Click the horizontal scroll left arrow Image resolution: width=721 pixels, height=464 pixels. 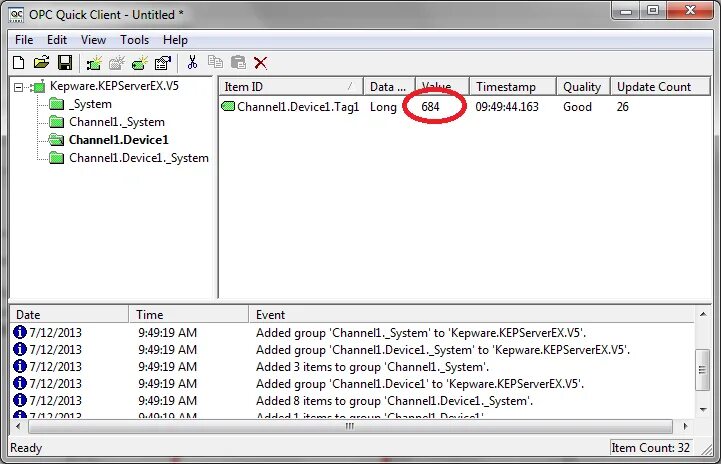pyautogui.click(x=18, y=426)
